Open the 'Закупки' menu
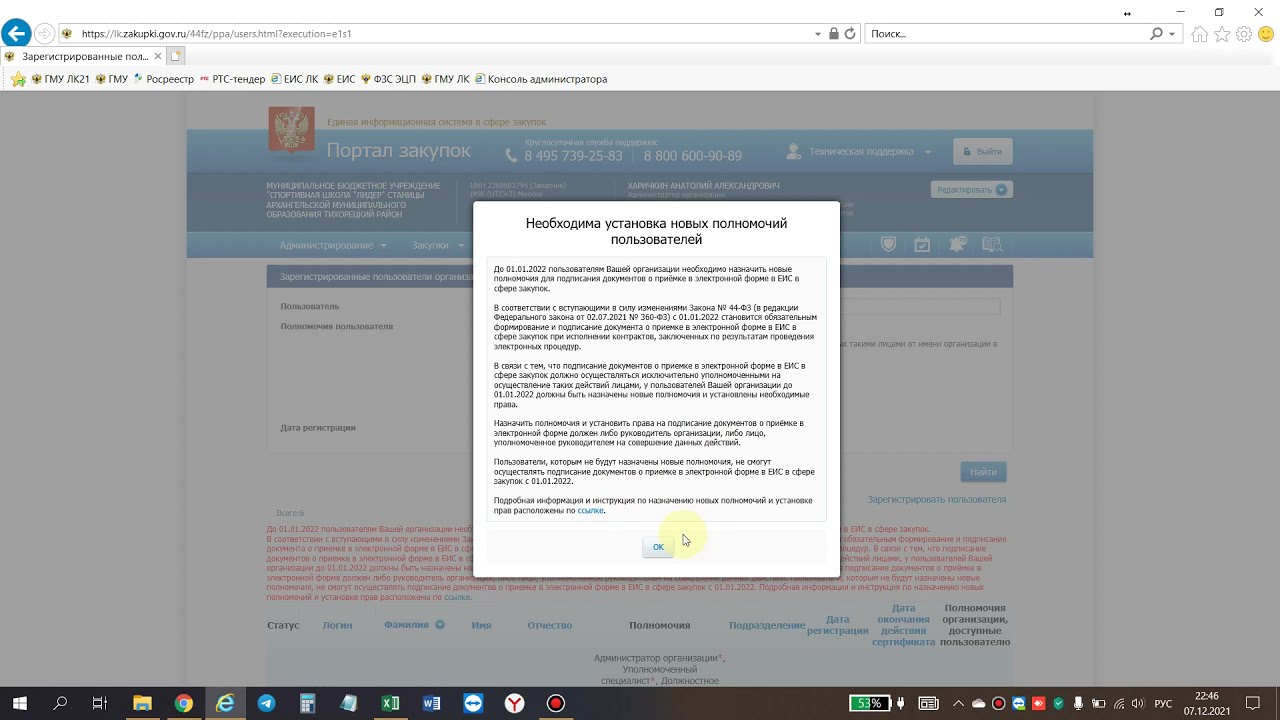1280x720 pixels. [x=438, y=245]
